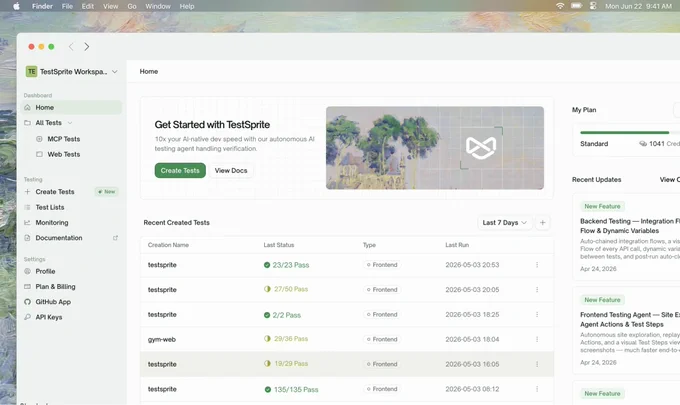Go forward with the right arrow
680x405 pixels.
(87, 46)
